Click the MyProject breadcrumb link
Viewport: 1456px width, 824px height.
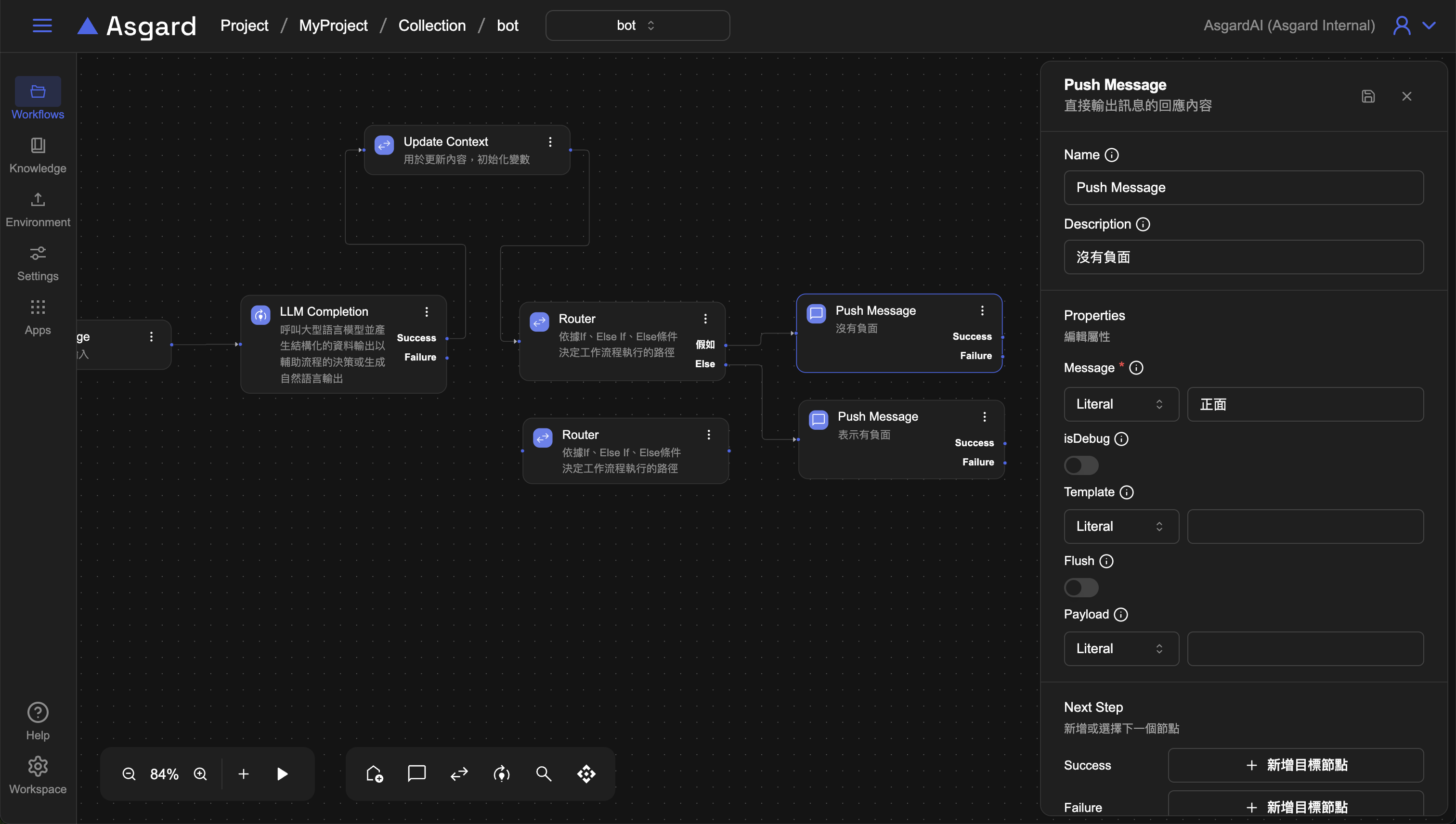coord(333,26)
